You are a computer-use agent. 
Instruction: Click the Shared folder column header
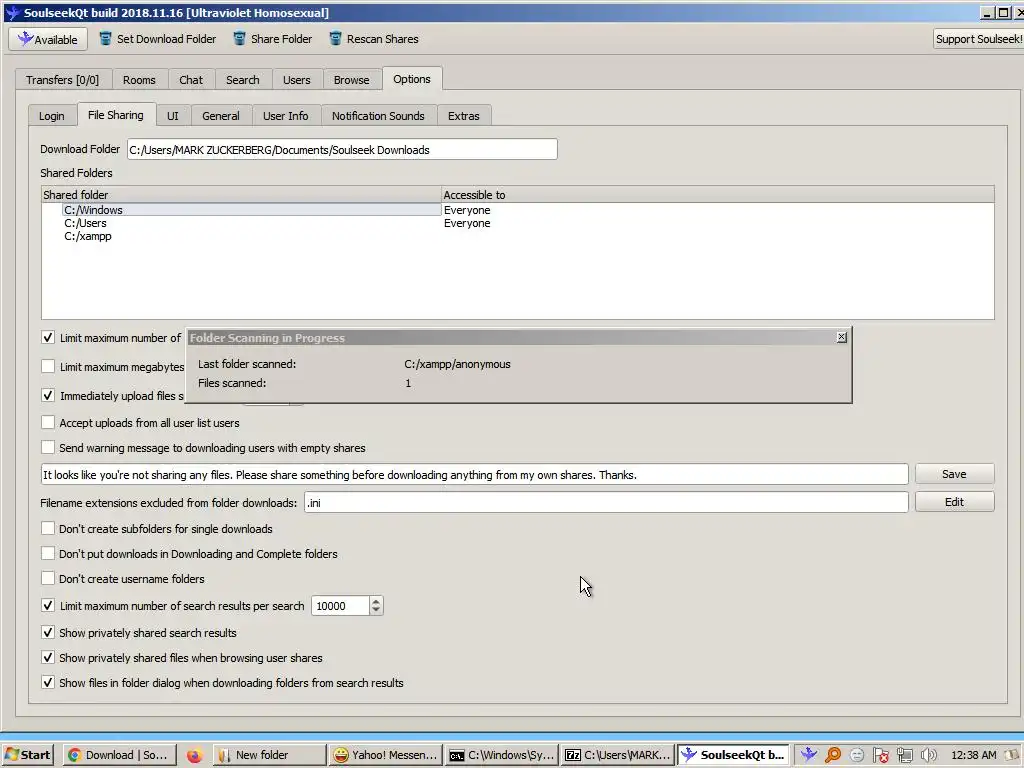pyautogui.click(x=242, y=195)
